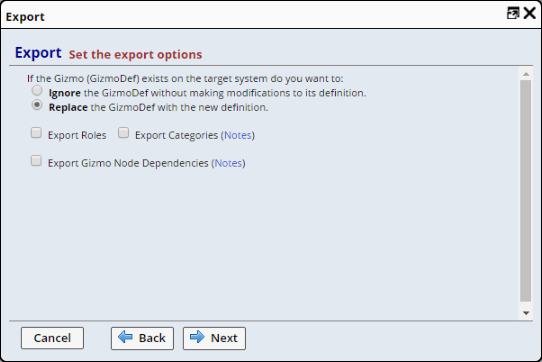Select the Ignore GizmoDef radio button
The width and height of the screenshot is (542, 362).
37,91
